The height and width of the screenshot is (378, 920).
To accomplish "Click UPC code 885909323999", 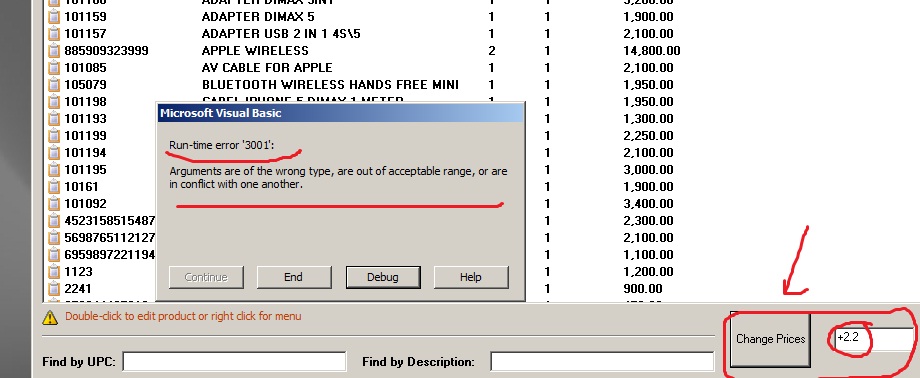I will tap(106, 50).
